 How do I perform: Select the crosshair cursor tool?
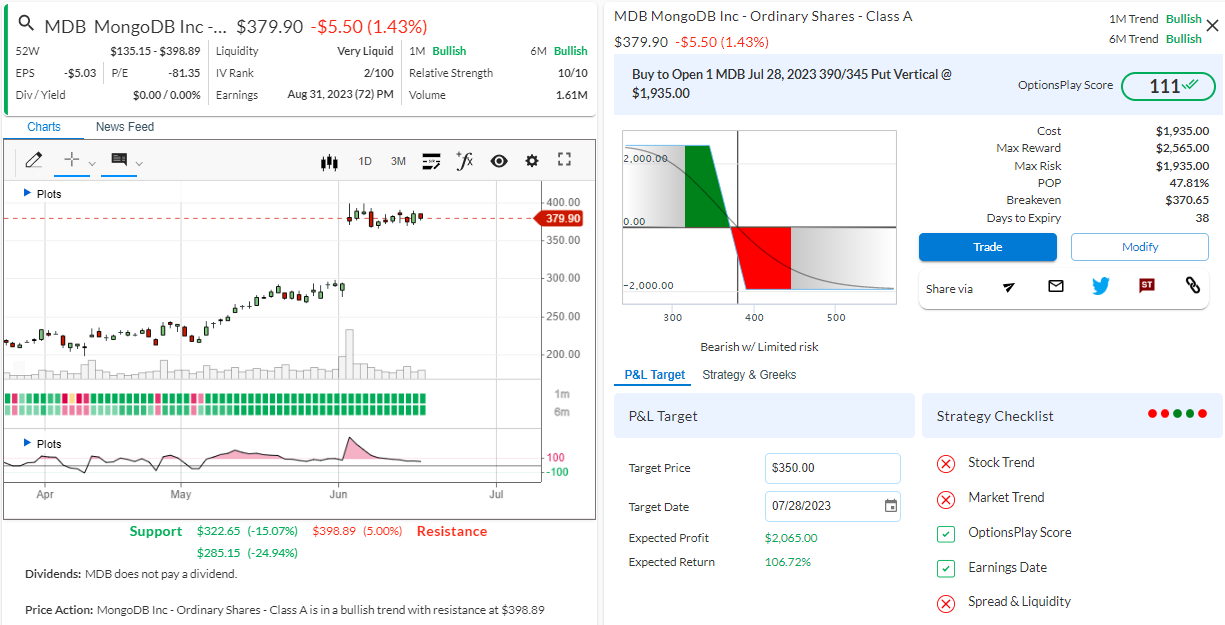[71, 160]
